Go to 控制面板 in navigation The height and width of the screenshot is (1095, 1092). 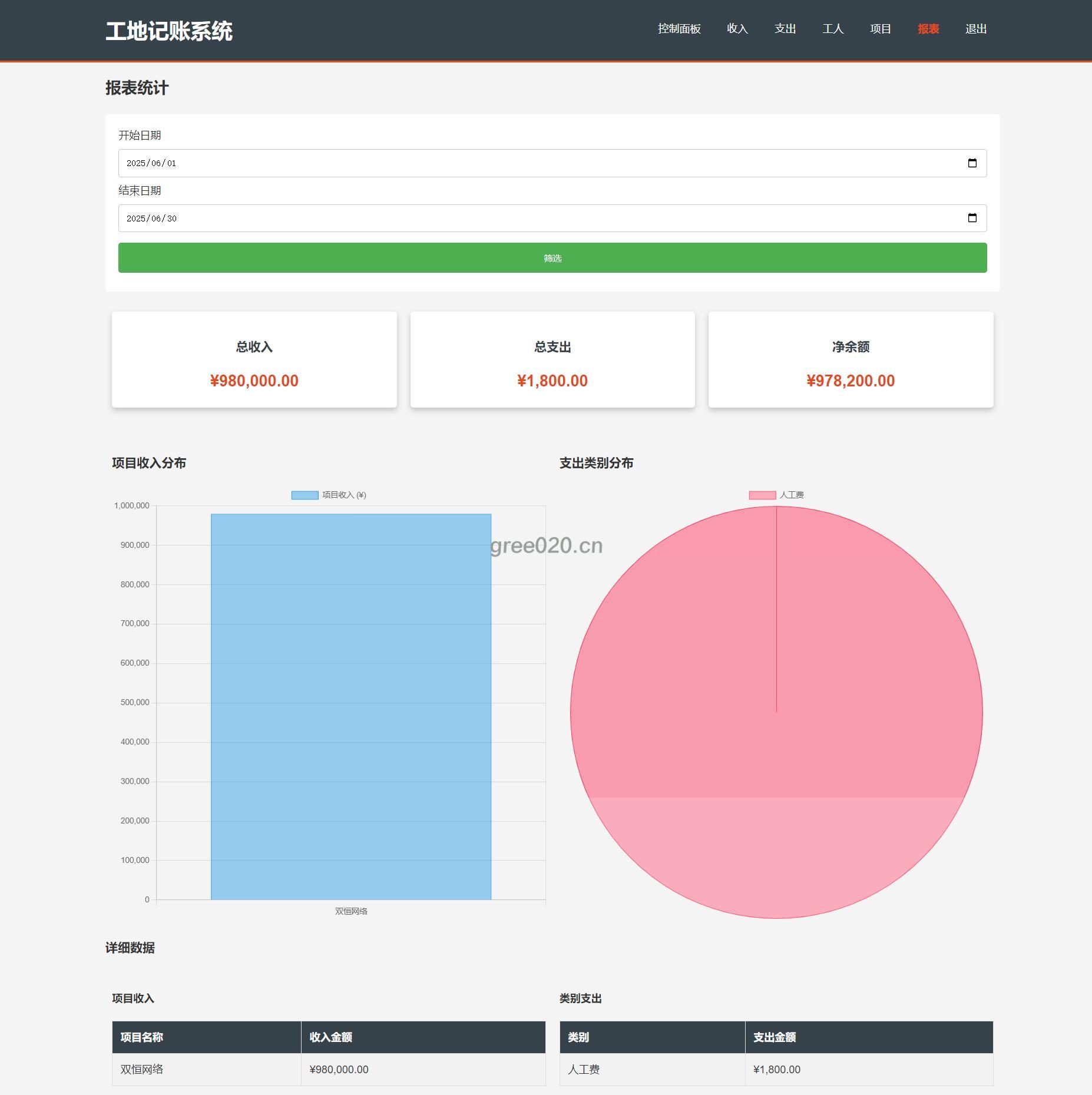[x=679, y=29]
